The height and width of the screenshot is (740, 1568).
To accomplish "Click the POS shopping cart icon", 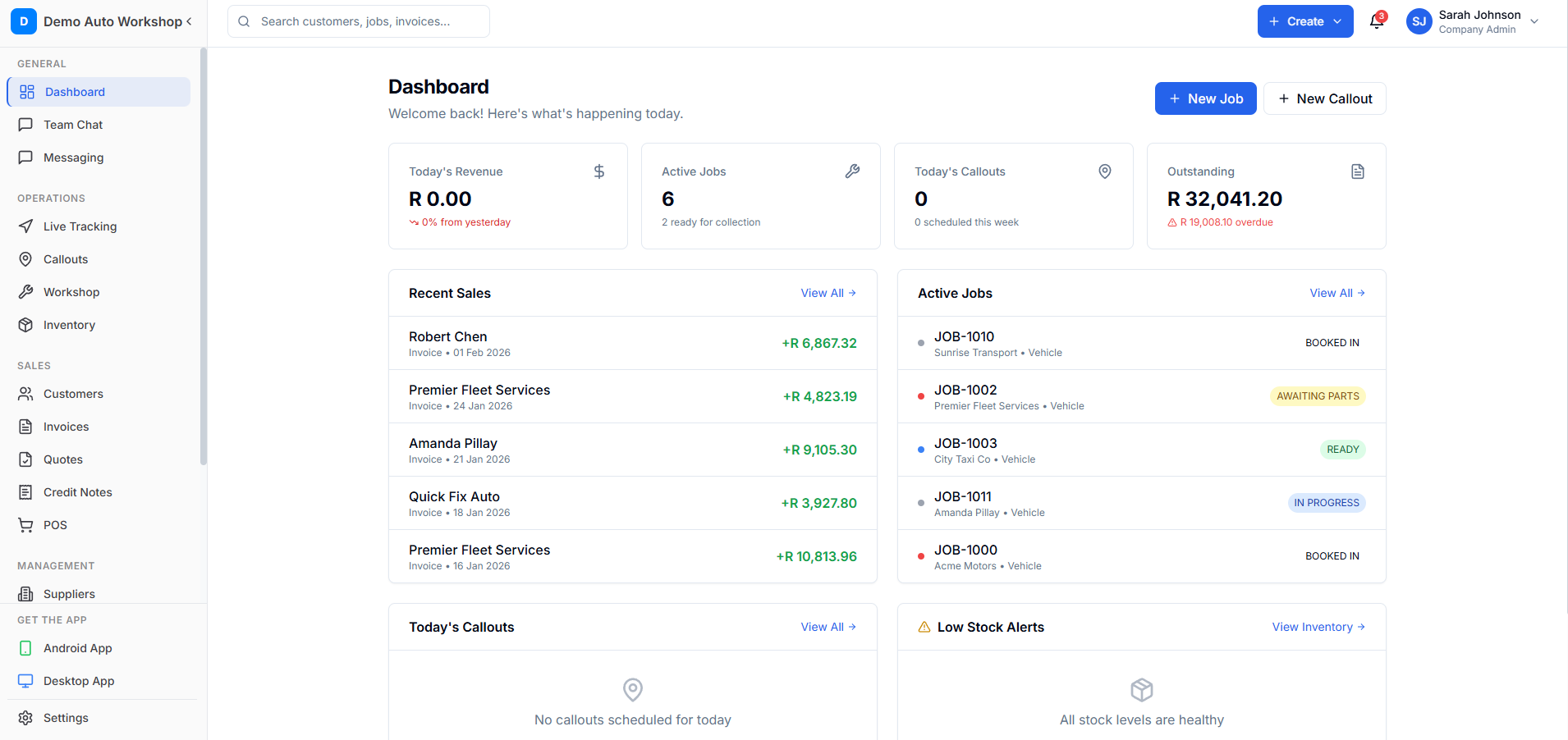I will click(26, 524).
